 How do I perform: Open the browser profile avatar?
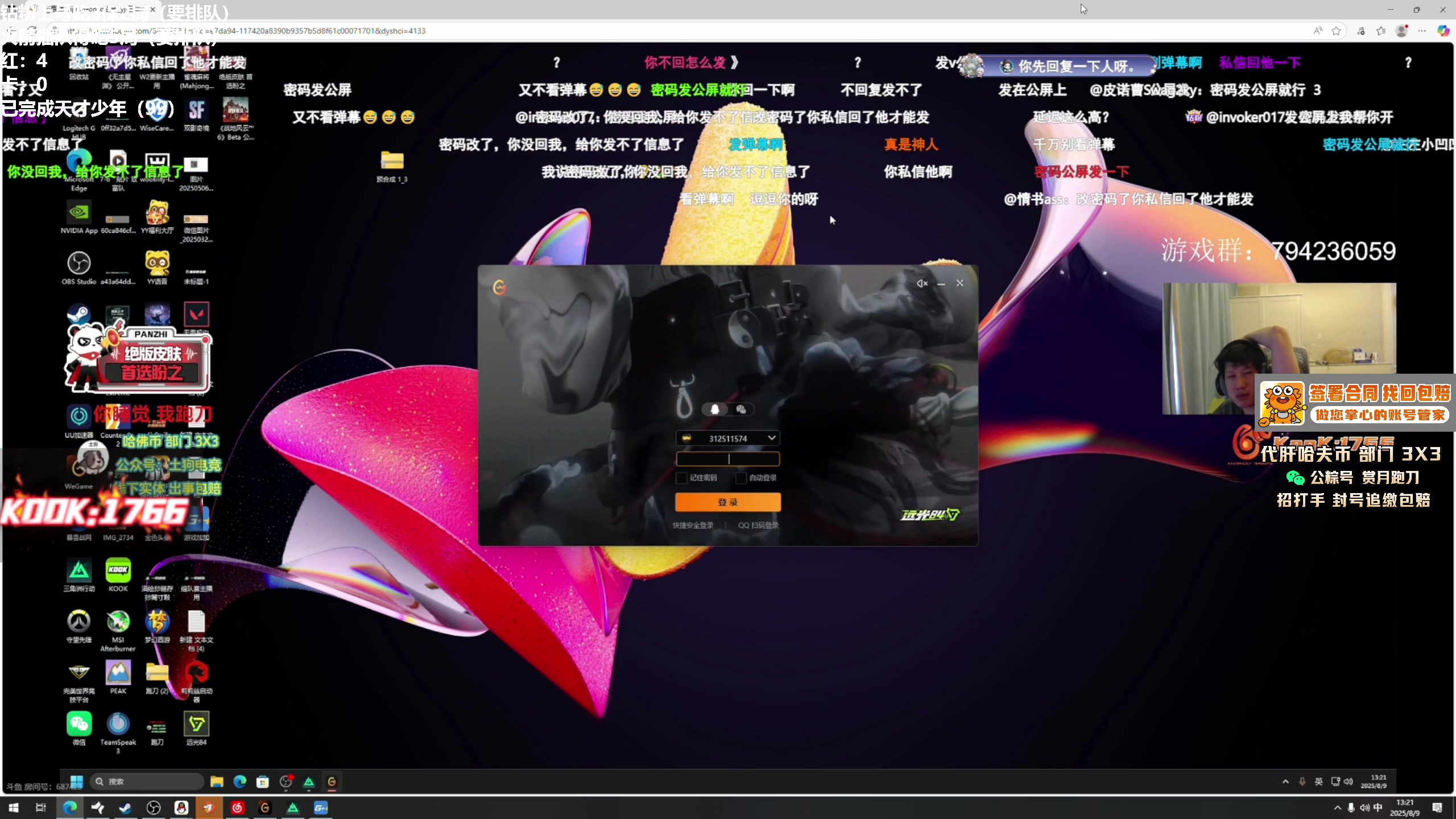point(1402,31)
